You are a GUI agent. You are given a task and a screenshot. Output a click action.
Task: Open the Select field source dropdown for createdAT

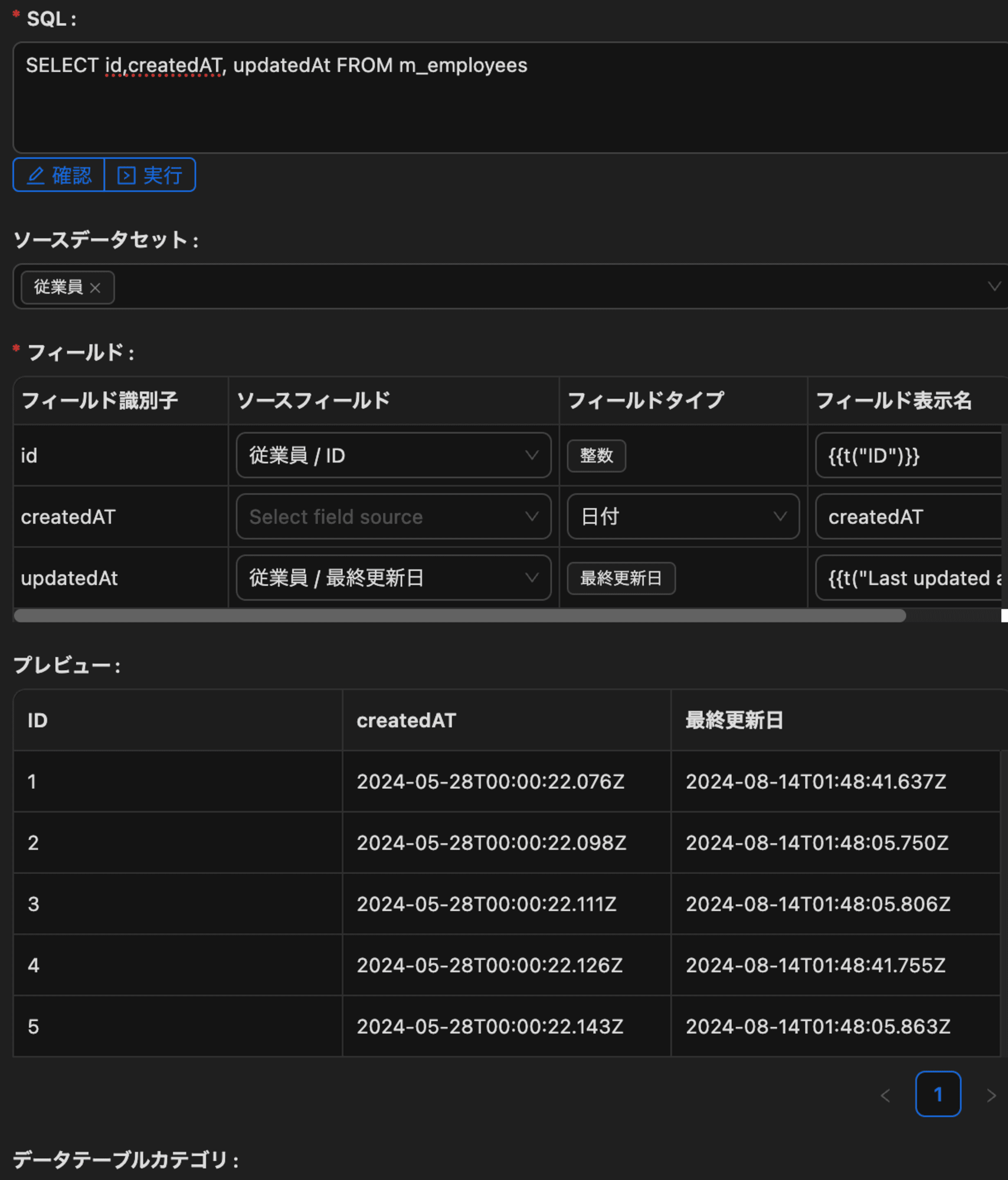(394, 517)
